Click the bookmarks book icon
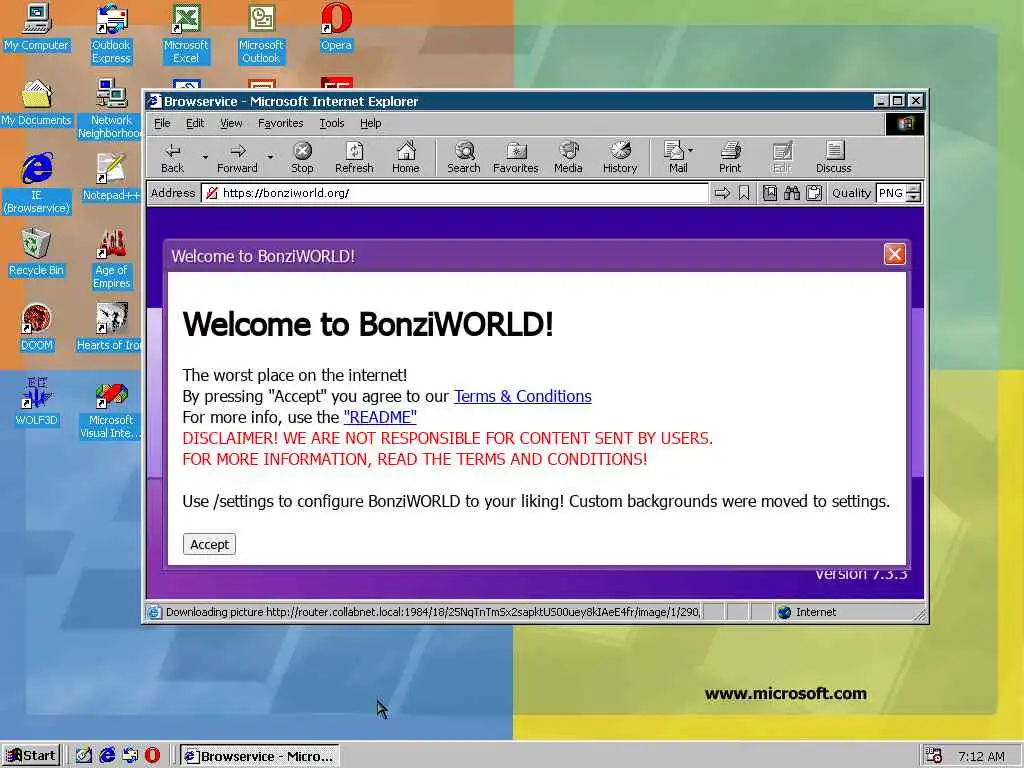The width and height of the screenshot is (1024, 768). 770,193
